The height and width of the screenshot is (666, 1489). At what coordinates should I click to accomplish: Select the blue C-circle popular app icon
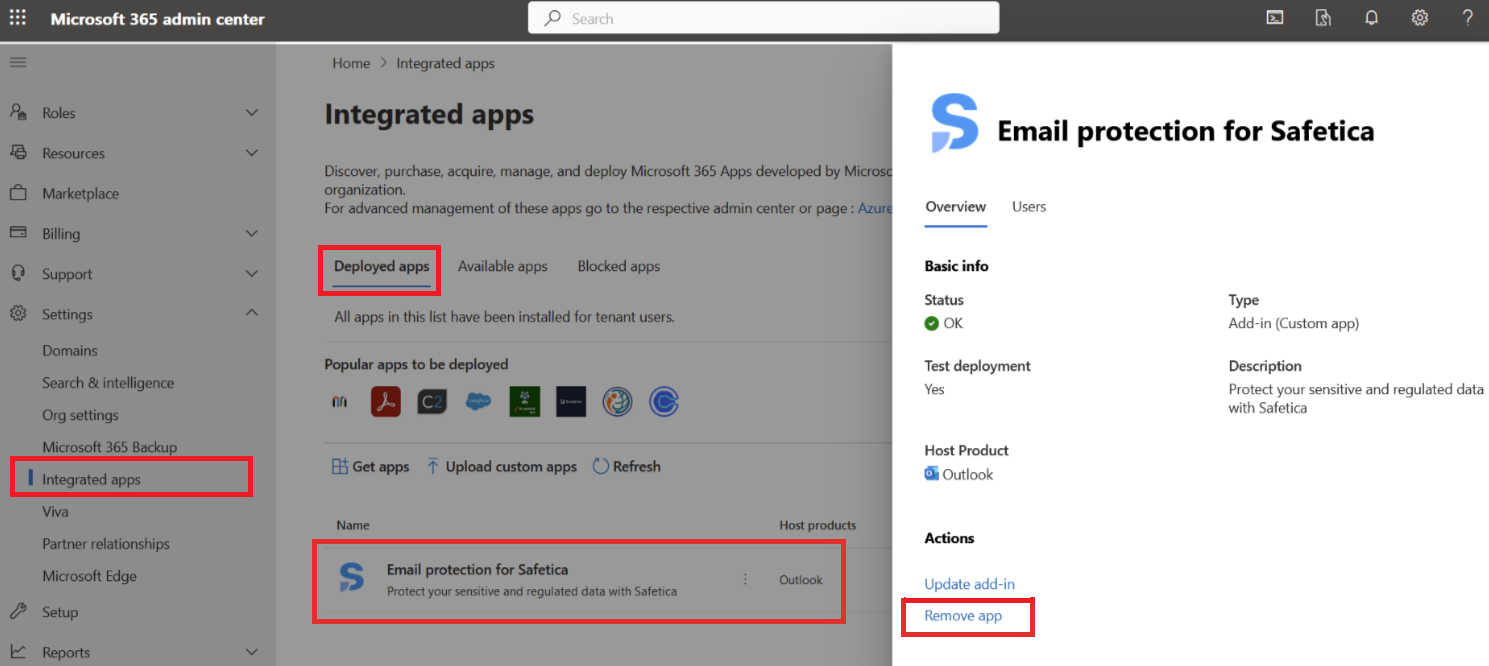[x=664, y=402]
